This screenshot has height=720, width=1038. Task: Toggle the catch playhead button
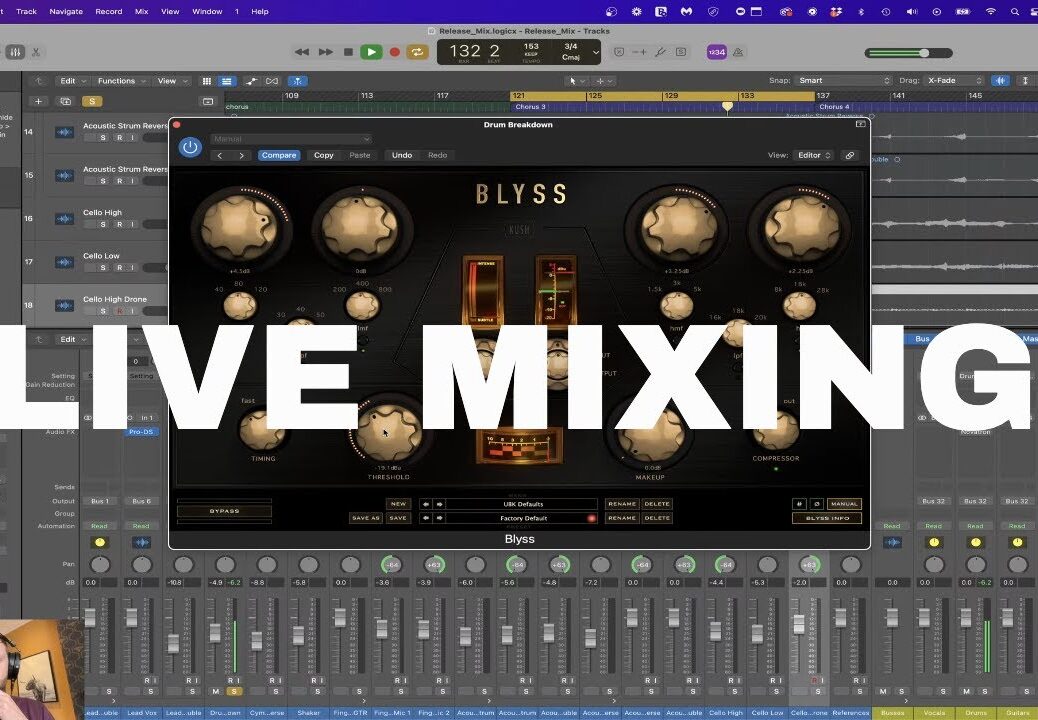298,81
